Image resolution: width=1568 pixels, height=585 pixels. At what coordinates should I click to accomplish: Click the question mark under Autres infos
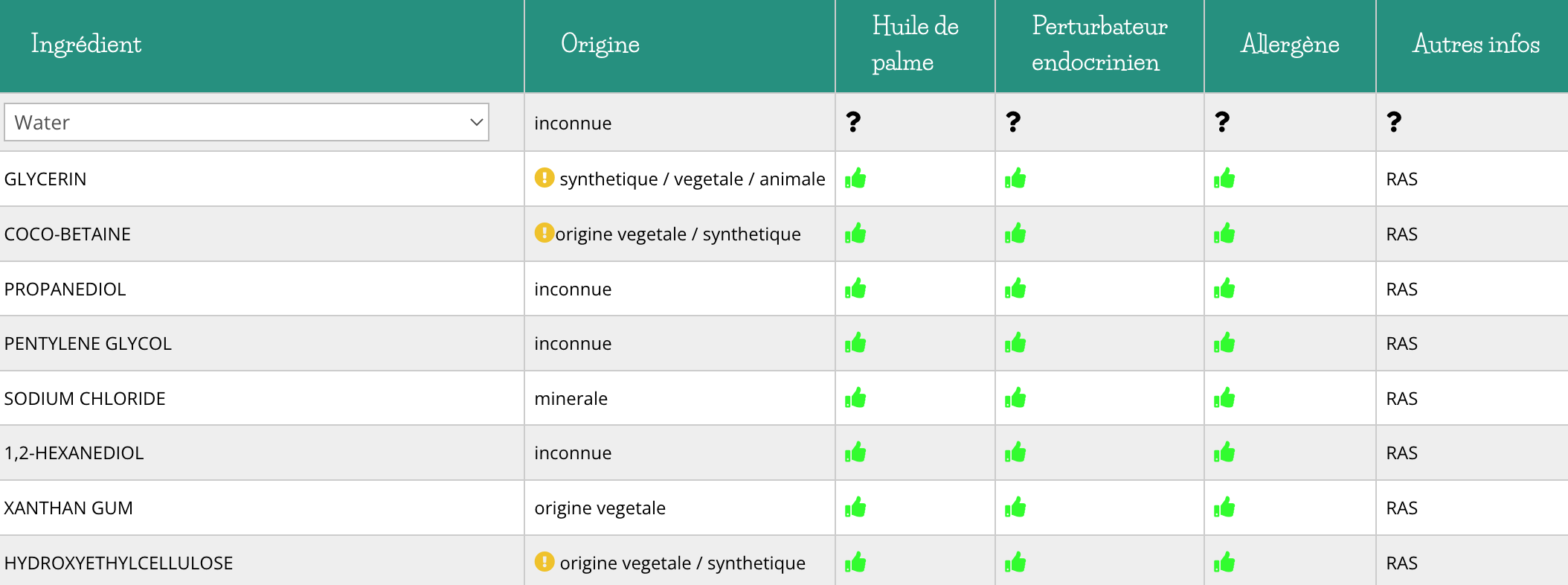coord(1394,121)
